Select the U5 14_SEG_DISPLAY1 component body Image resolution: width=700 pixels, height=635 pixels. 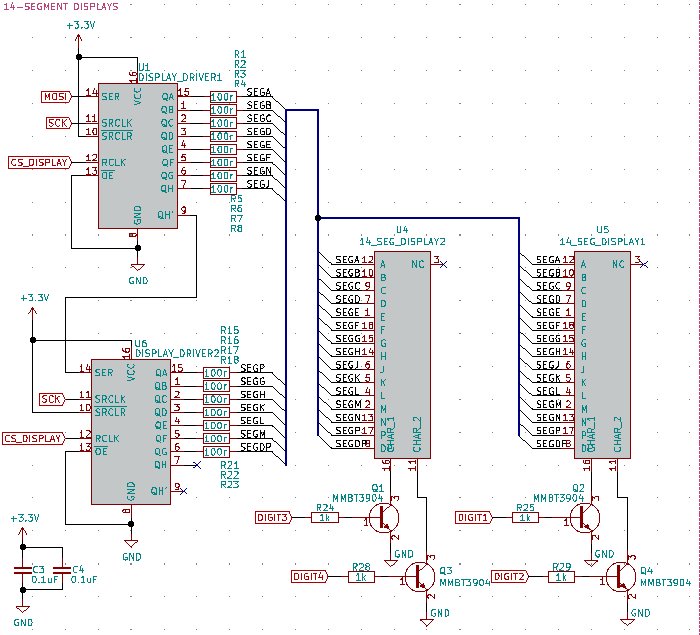(x=603, y=355)
